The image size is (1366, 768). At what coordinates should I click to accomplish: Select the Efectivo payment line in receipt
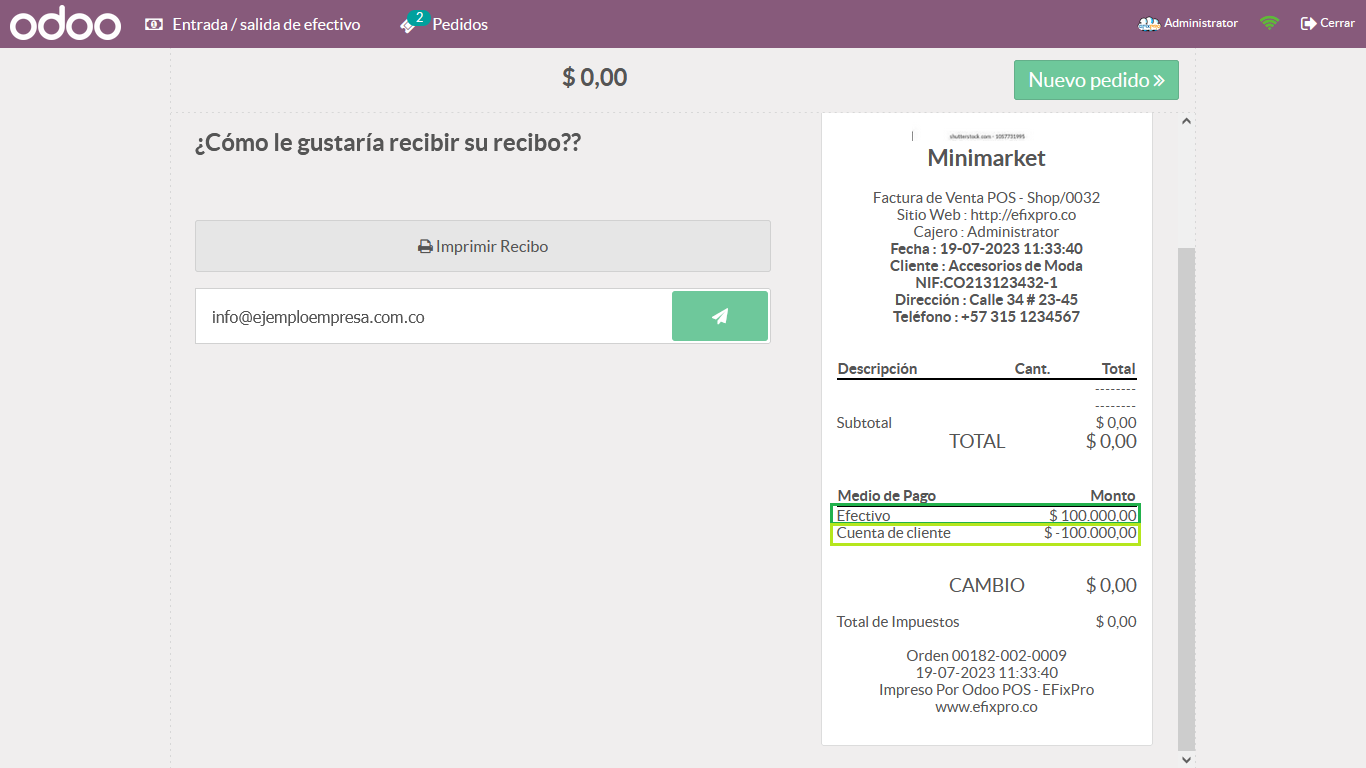pos(985,515)
